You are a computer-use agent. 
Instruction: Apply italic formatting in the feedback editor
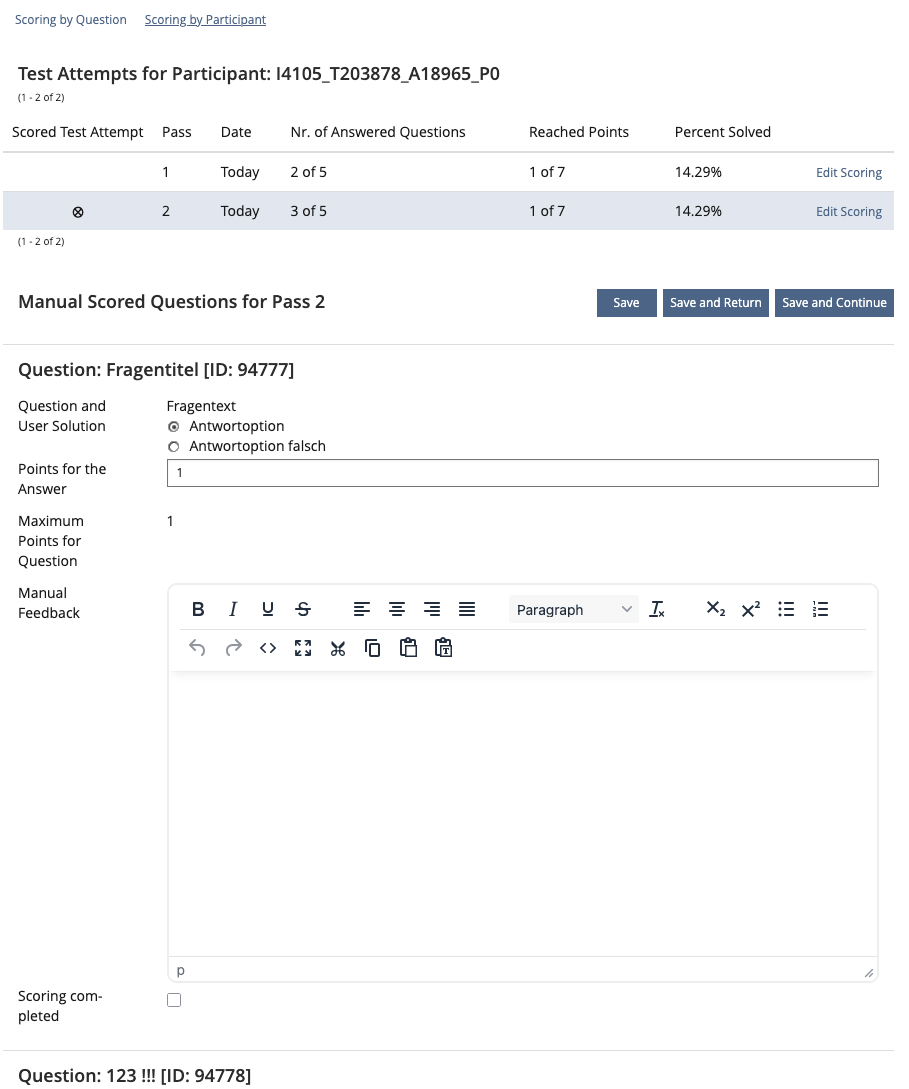pyautogui.click(x=232, y=609)
